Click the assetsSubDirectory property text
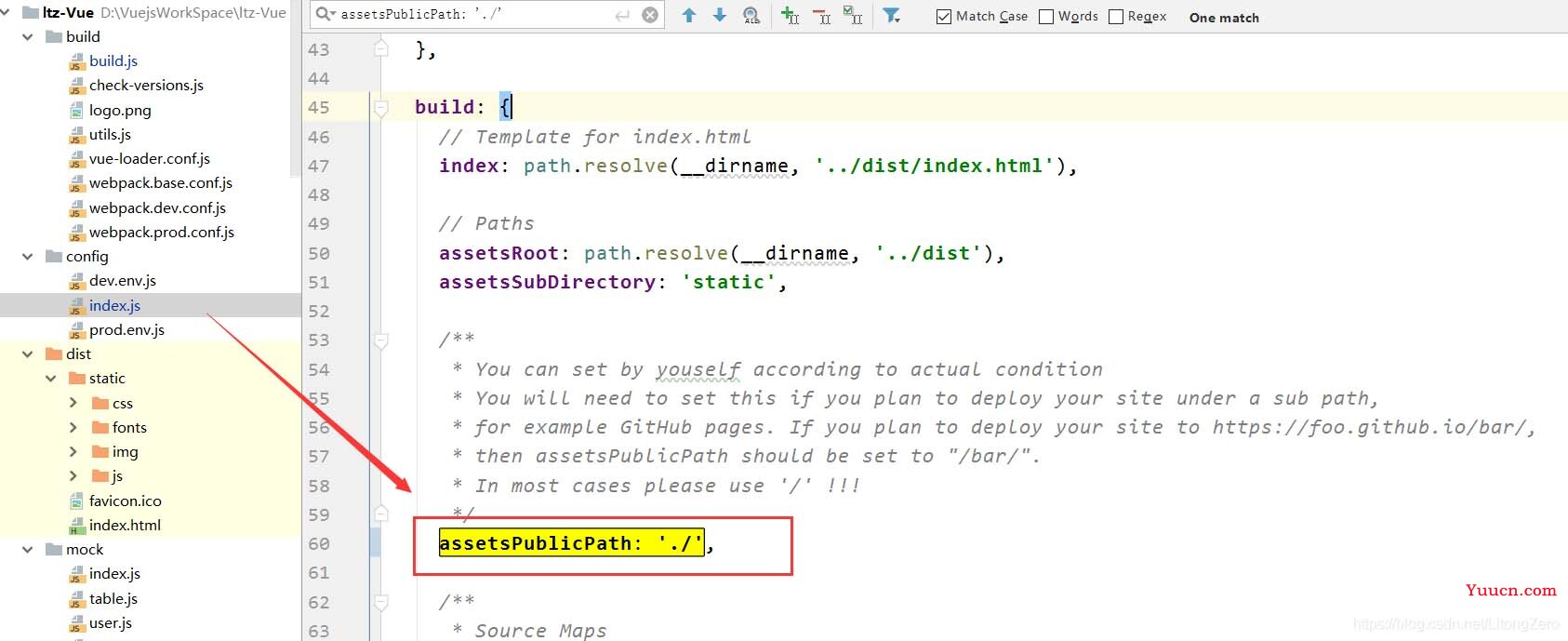 click(x=547, y=282)
